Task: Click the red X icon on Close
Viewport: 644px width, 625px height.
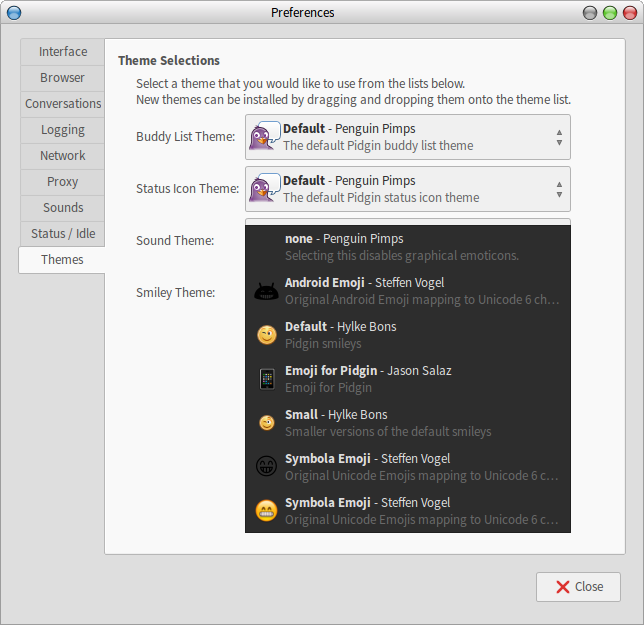Action: (x=563, y=587)
